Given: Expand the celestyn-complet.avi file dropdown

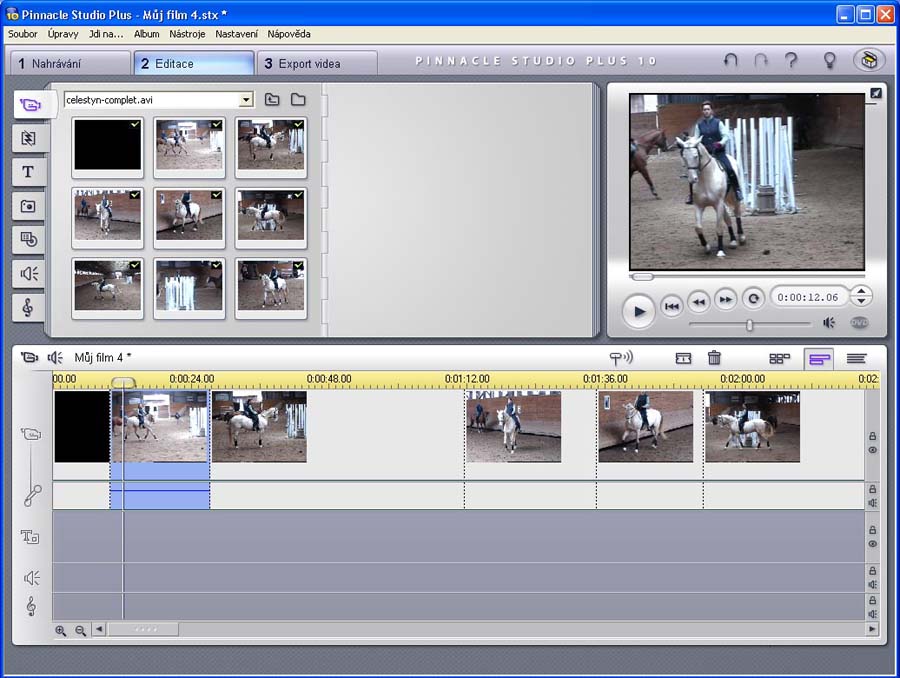Looking at the screenshot, I should tap(246, 100).
